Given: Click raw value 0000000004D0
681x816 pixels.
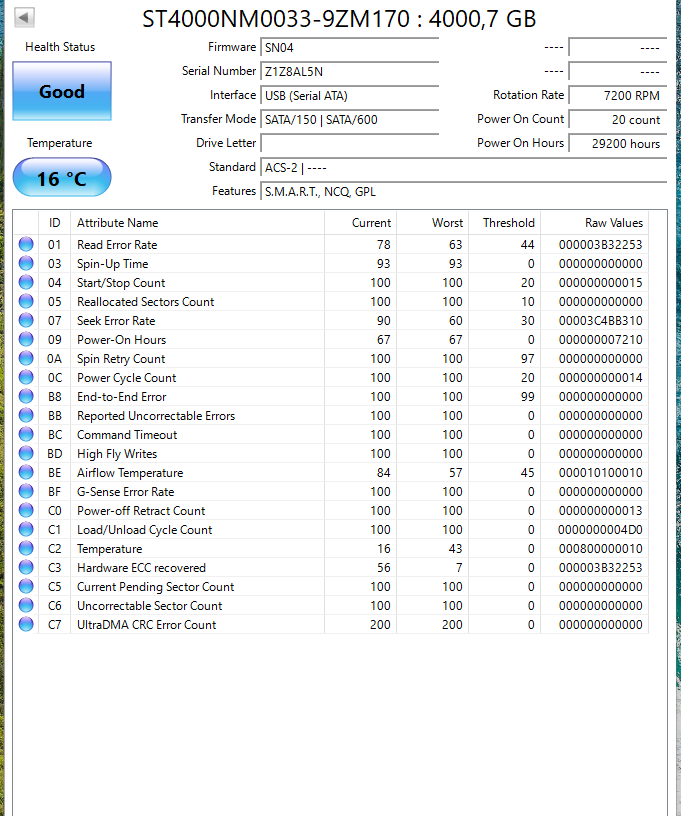Looking at the screenshot, I should (x=600, y=530).
